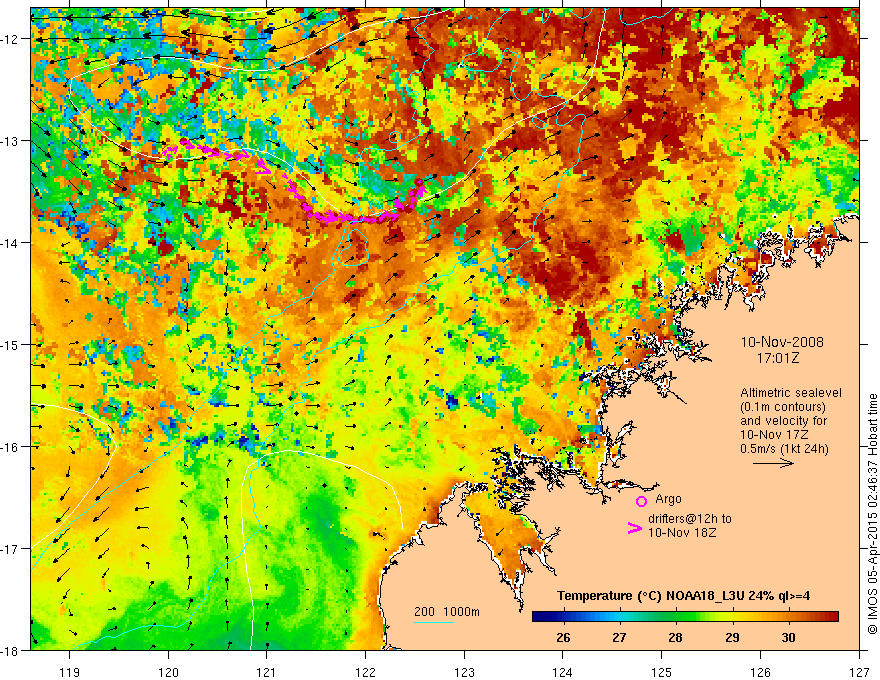Viewport: 880px width, 680px height.
Task: Click the magenta drifter arrowhead legend symbol
Action: click(x=634, y=528)
